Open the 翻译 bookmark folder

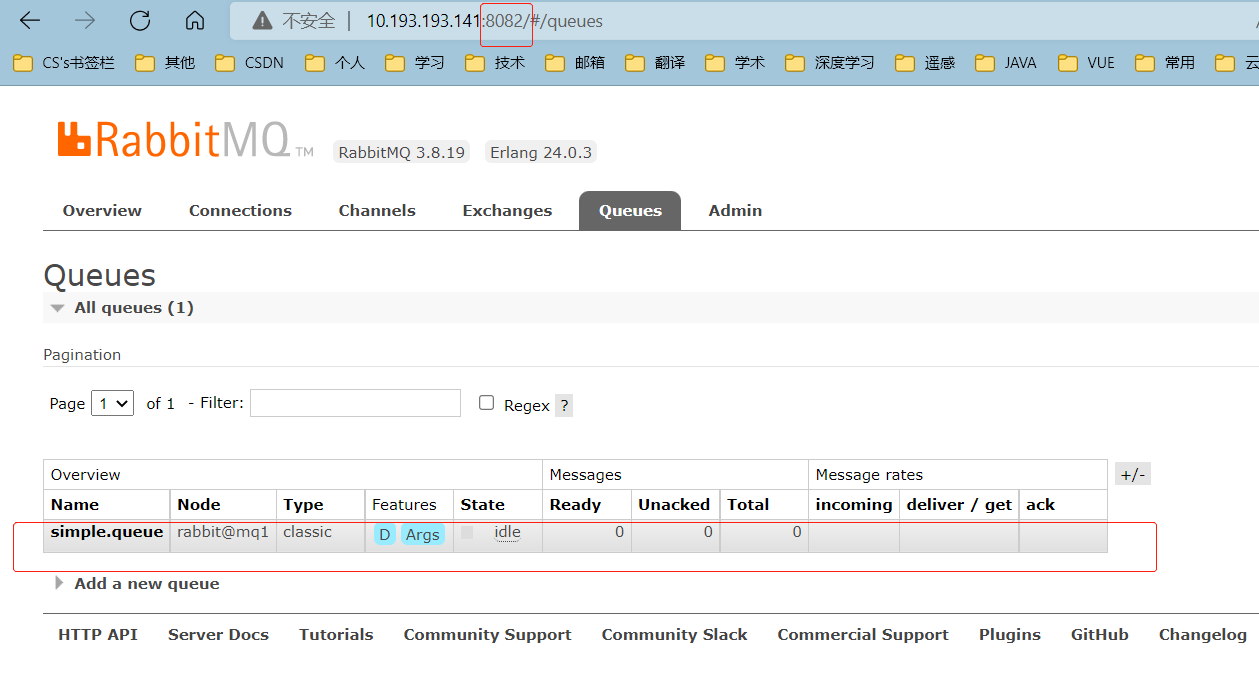(655, 62)
